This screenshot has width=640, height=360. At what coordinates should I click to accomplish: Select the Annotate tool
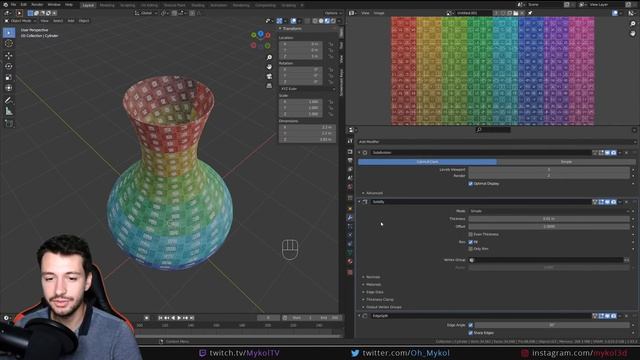pos(9,100)
